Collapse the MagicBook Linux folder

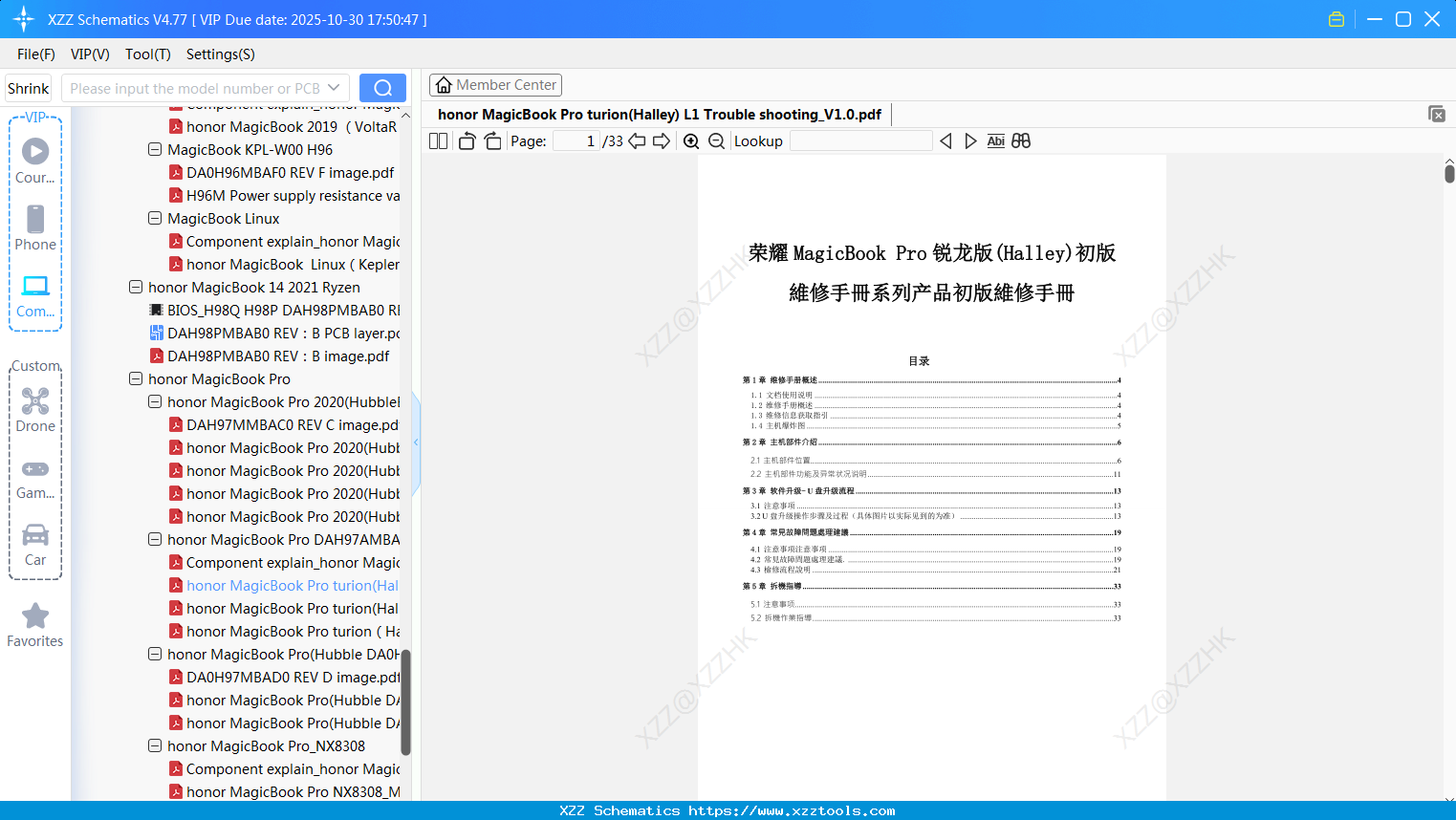(x=155, y=218)
